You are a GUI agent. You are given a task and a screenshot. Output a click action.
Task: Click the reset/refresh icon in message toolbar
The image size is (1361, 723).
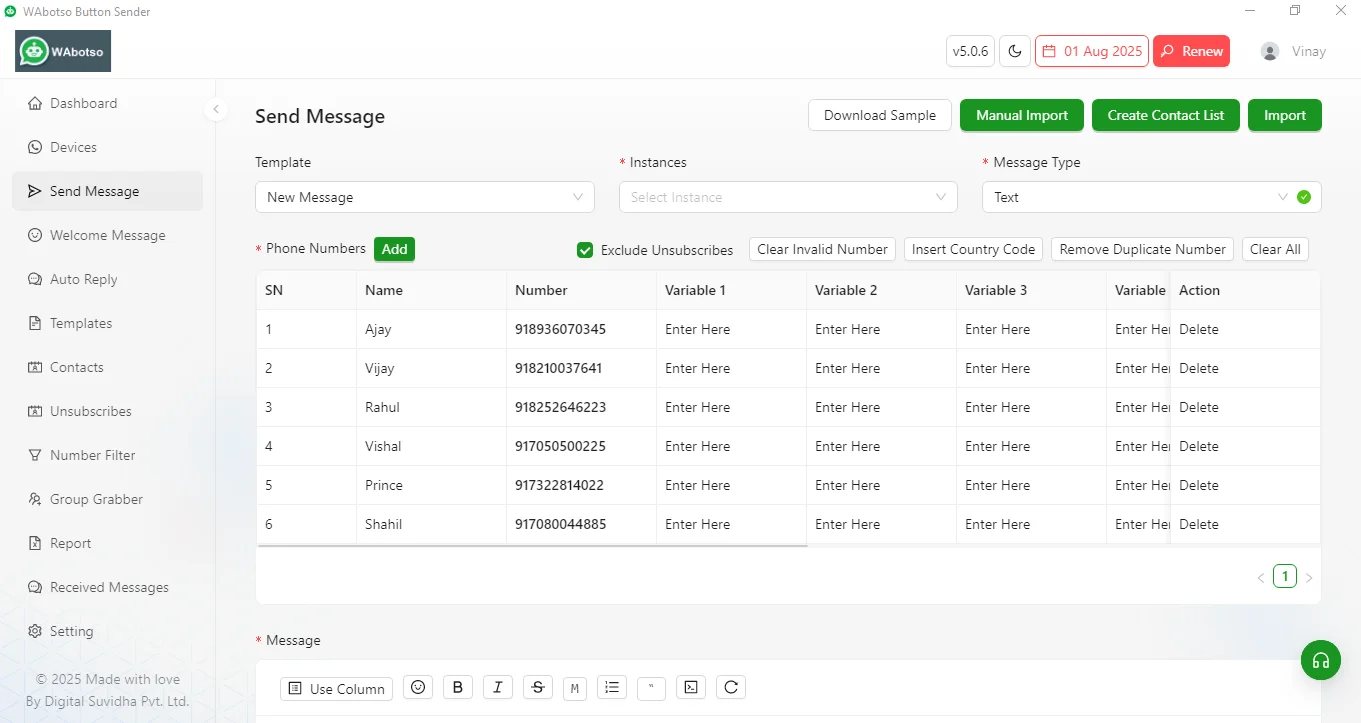click(731, 687)
